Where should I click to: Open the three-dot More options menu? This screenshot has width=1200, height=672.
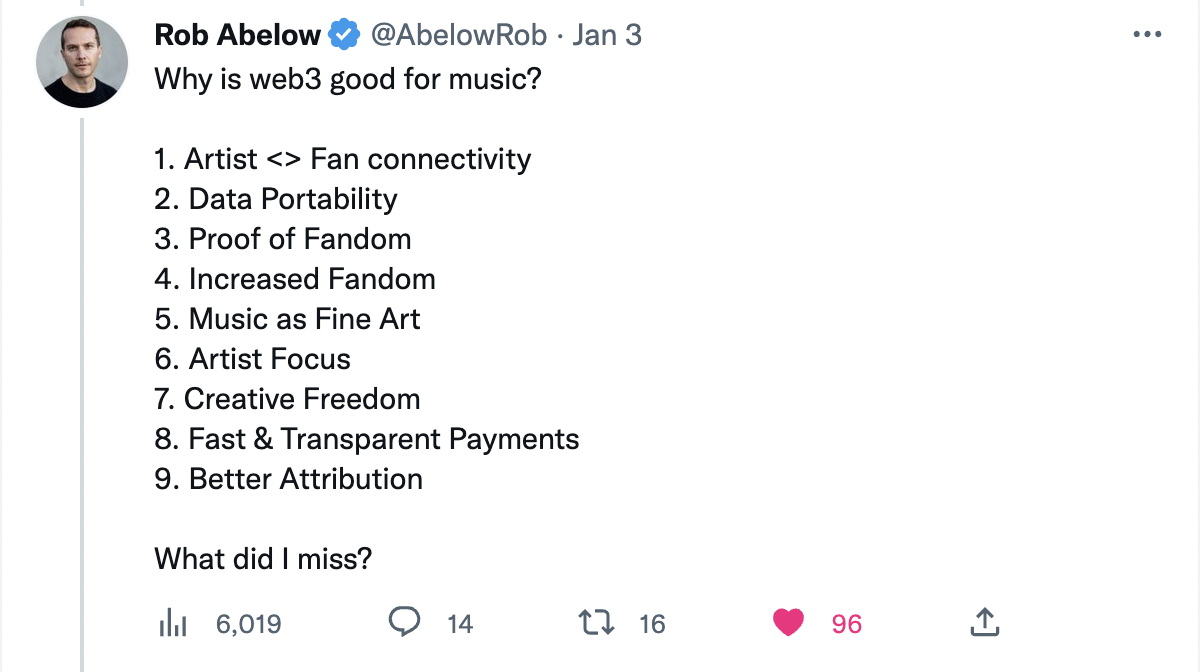[1146, 35]
